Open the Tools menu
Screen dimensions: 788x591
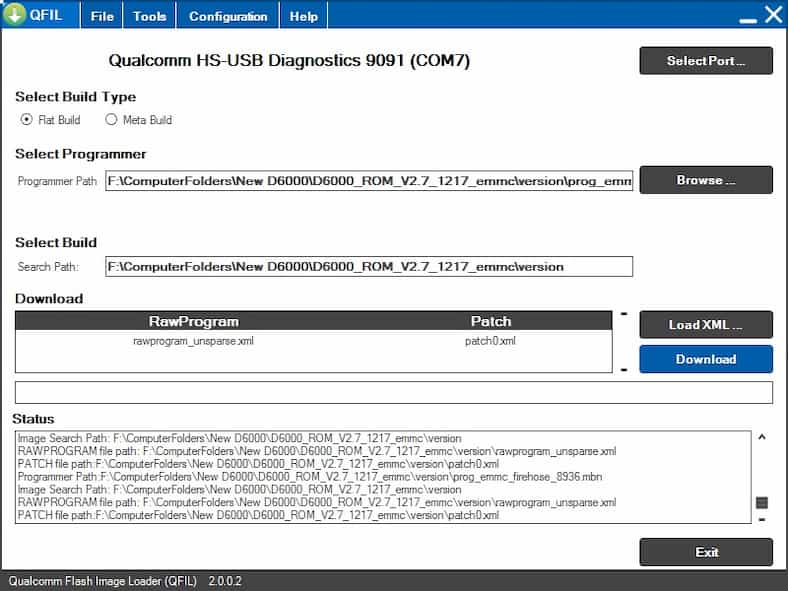(150, 16)
